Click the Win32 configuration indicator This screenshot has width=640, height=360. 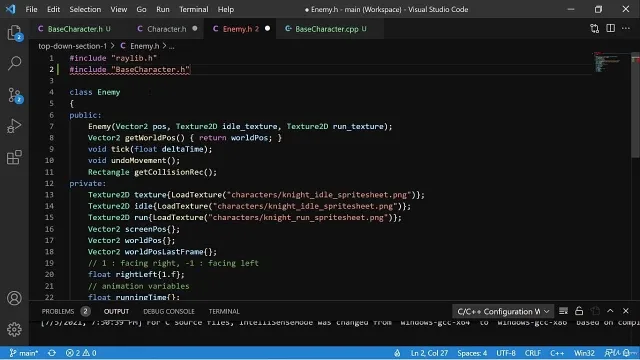coord(584,353)
